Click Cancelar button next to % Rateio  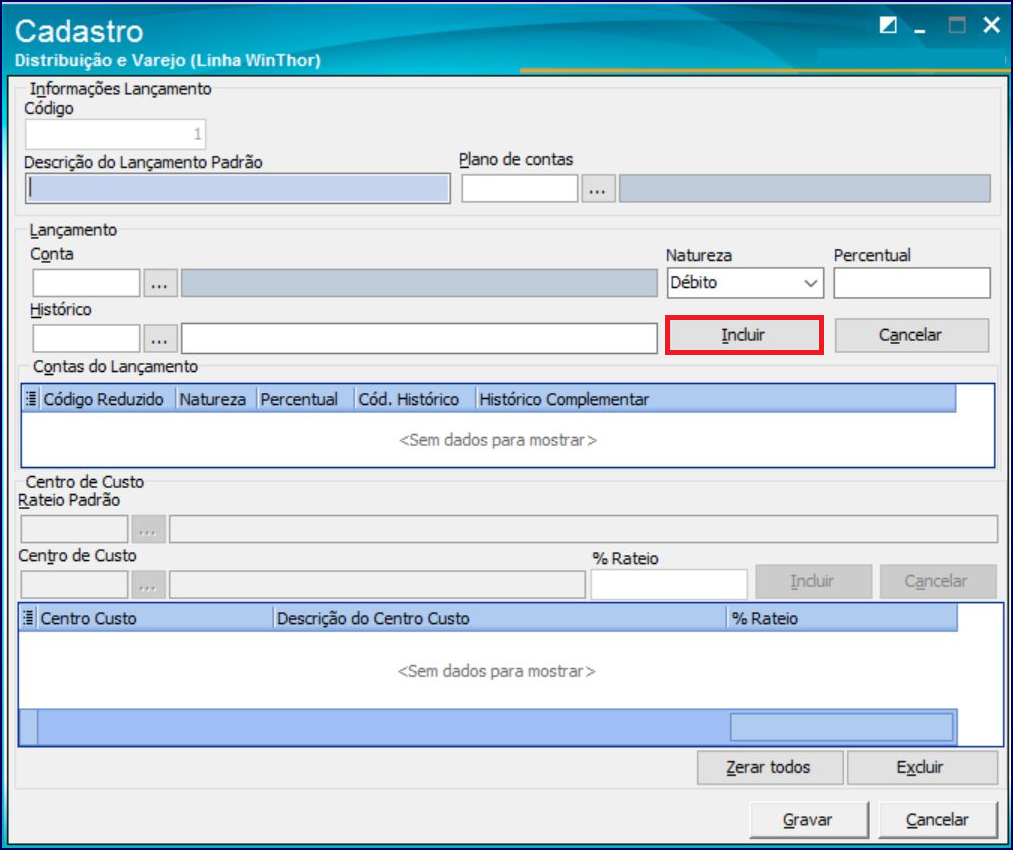coord(937,581)
